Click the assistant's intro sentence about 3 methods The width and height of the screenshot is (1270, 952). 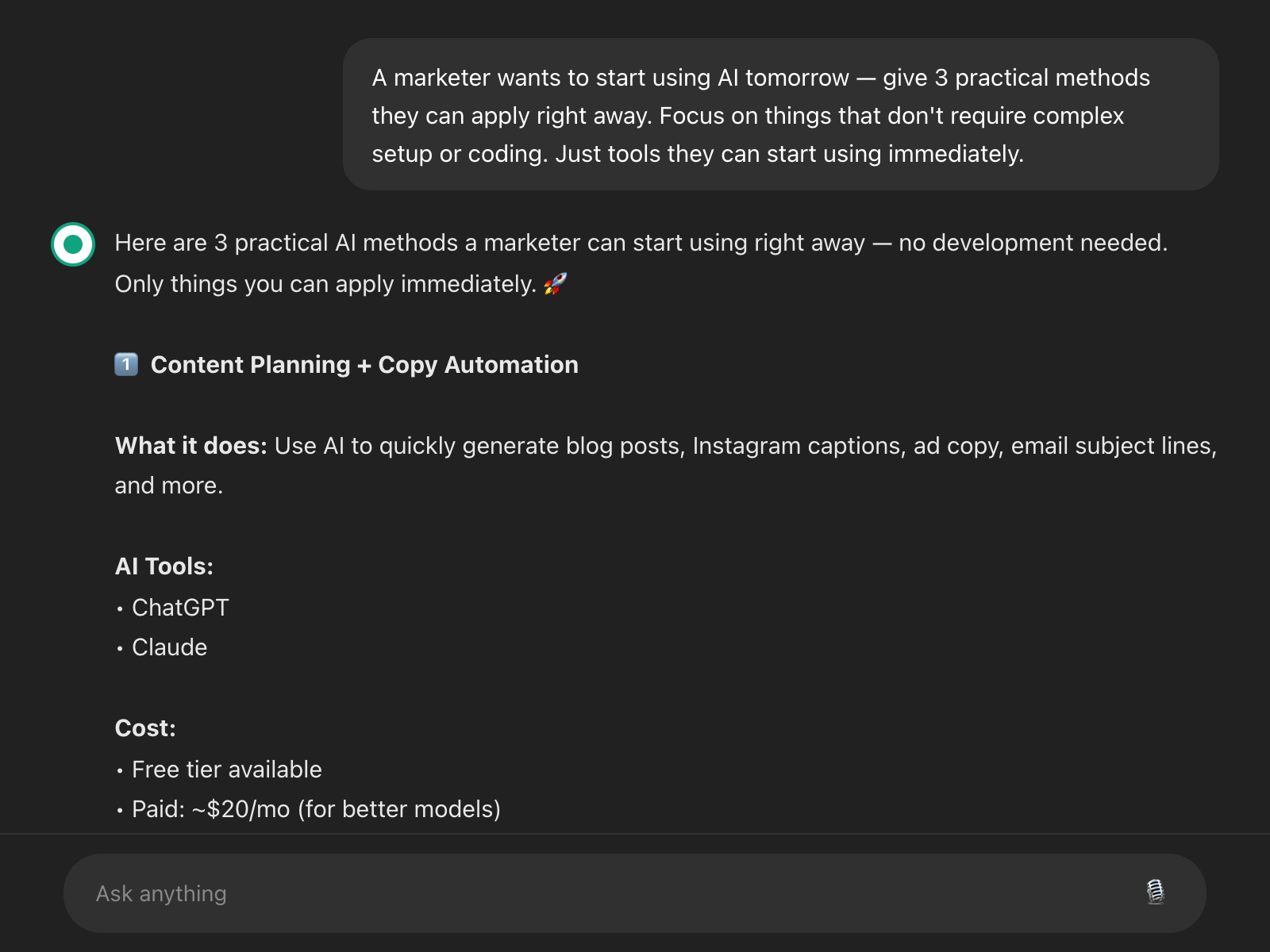tap(641, 243)
